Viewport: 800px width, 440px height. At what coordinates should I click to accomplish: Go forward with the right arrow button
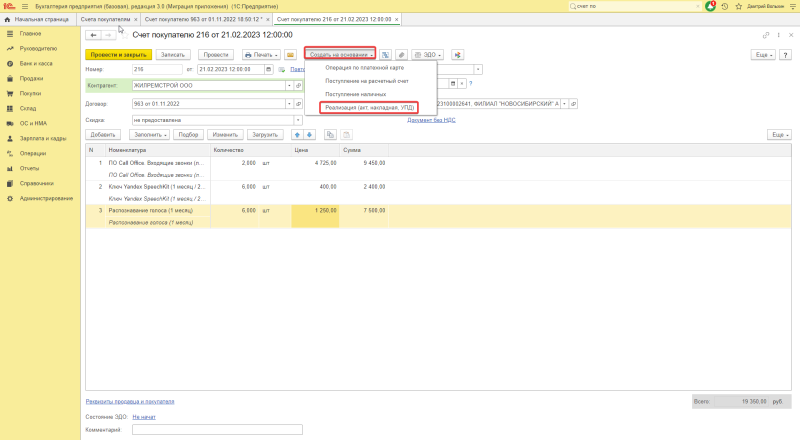[108, 35]
